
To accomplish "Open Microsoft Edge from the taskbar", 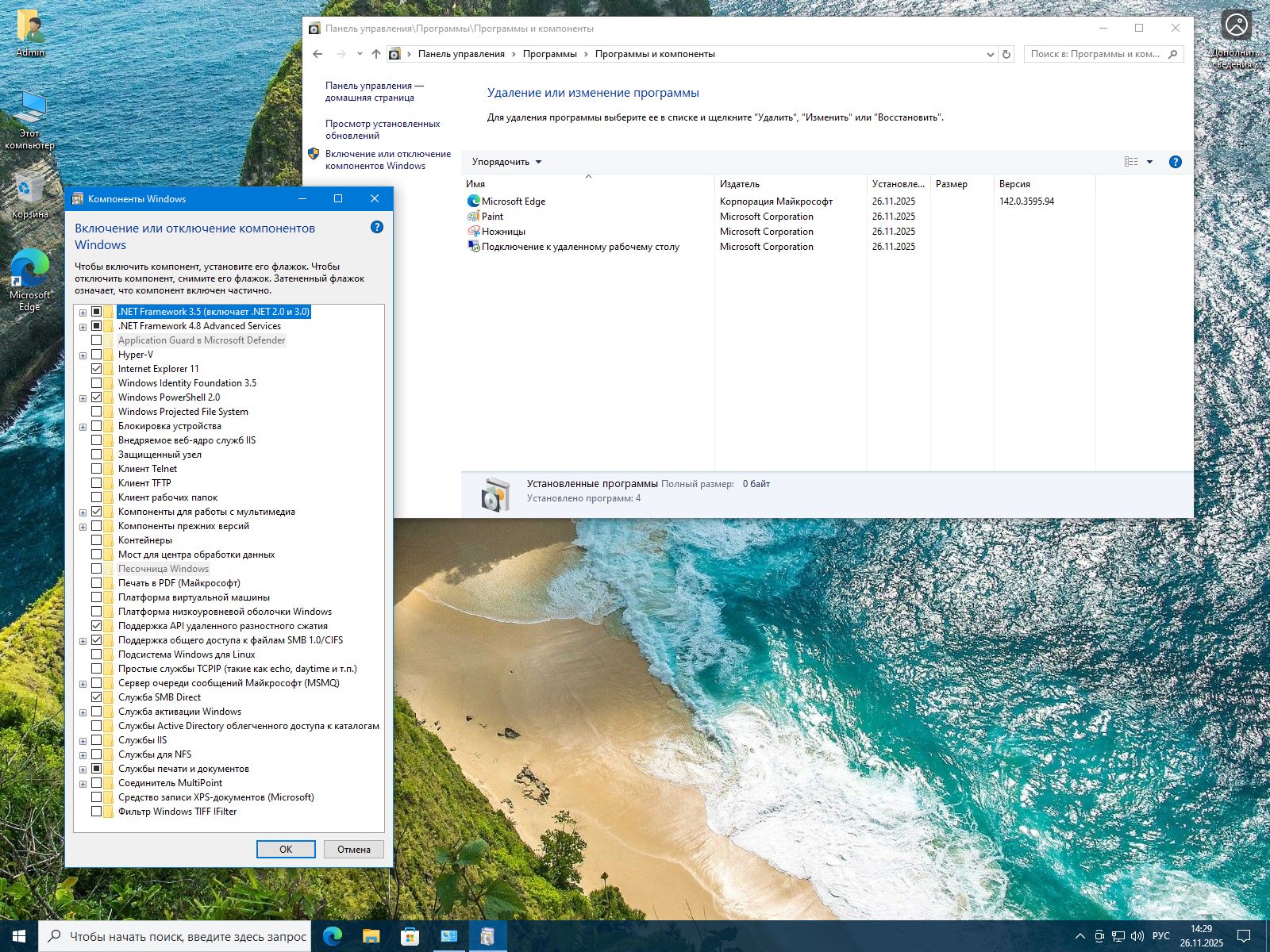I will [x=333, y=936].
